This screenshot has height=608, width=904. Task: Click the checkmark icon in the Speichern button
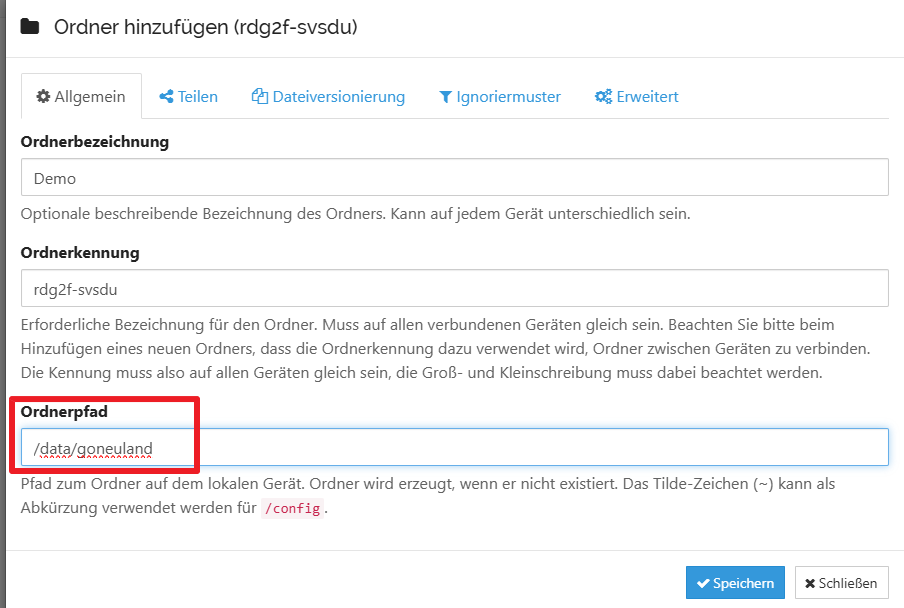(x=704, y=584)
